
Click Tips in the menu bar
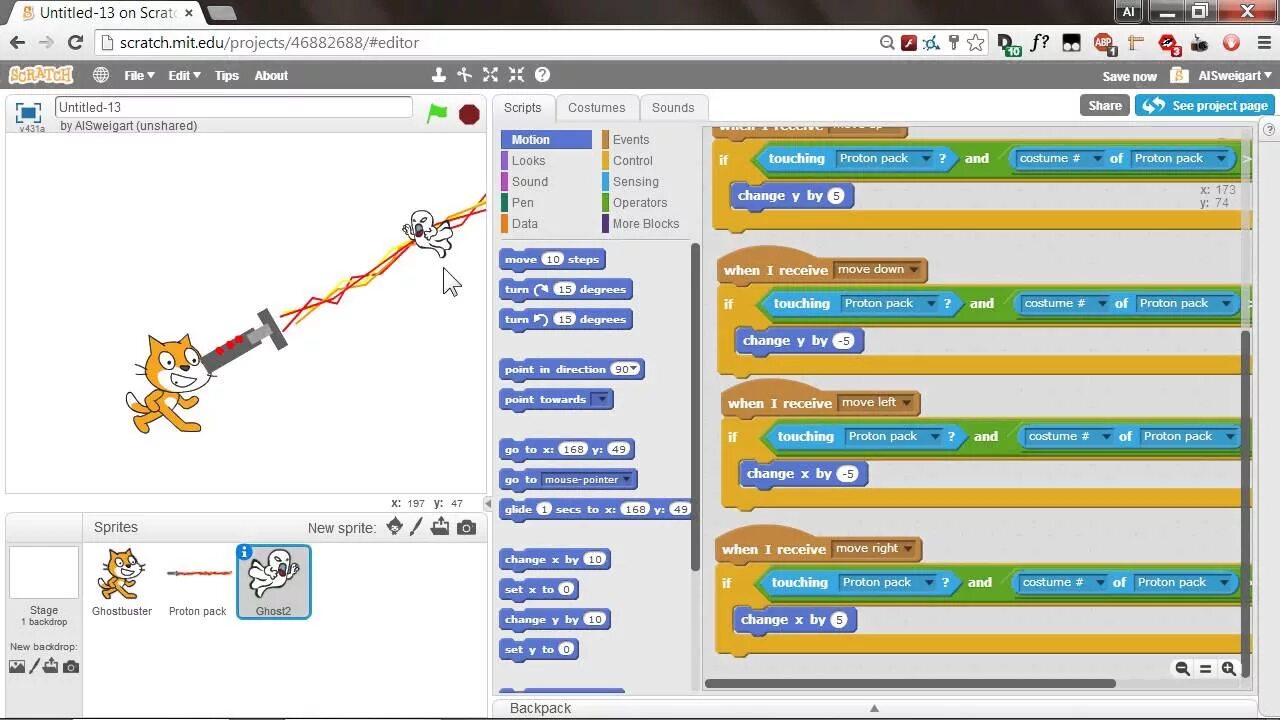227,75
